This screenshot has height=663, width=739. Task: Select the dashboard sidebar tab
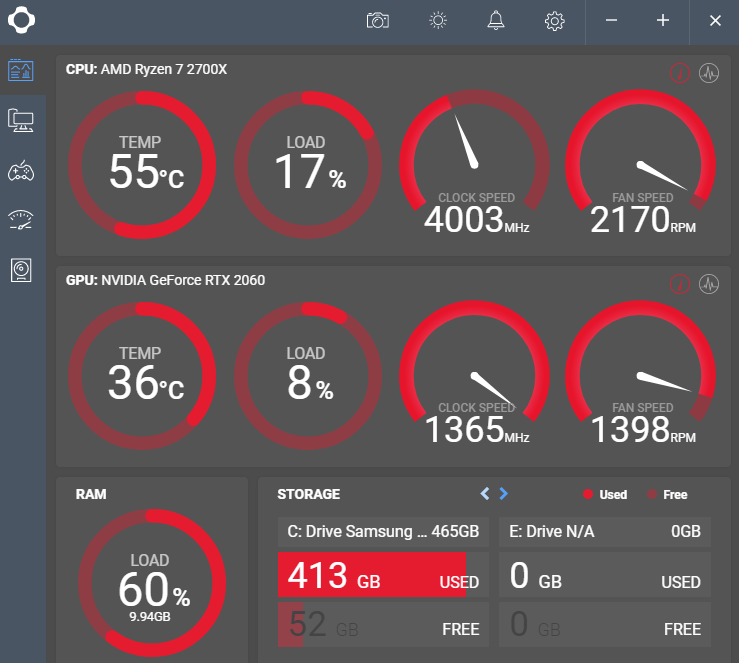pos(21,71)
